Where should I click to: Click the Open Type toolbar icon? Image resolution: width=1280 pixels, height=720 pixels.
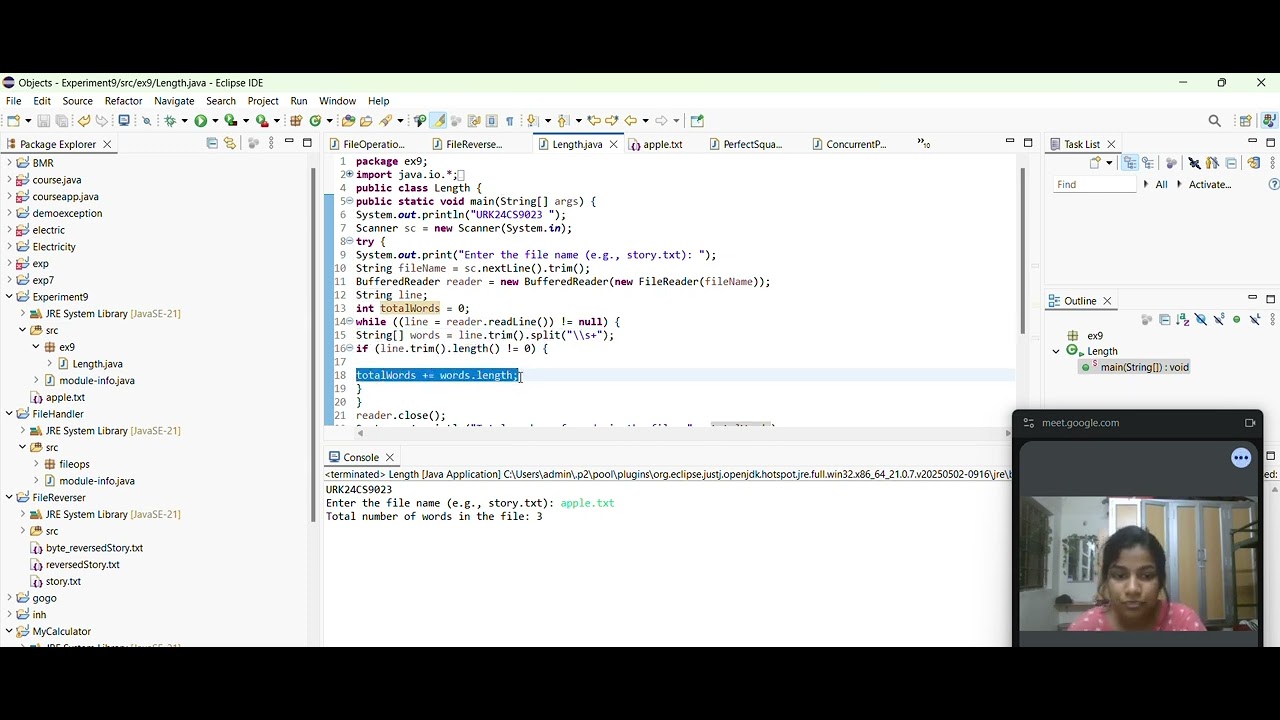point(348,121)
